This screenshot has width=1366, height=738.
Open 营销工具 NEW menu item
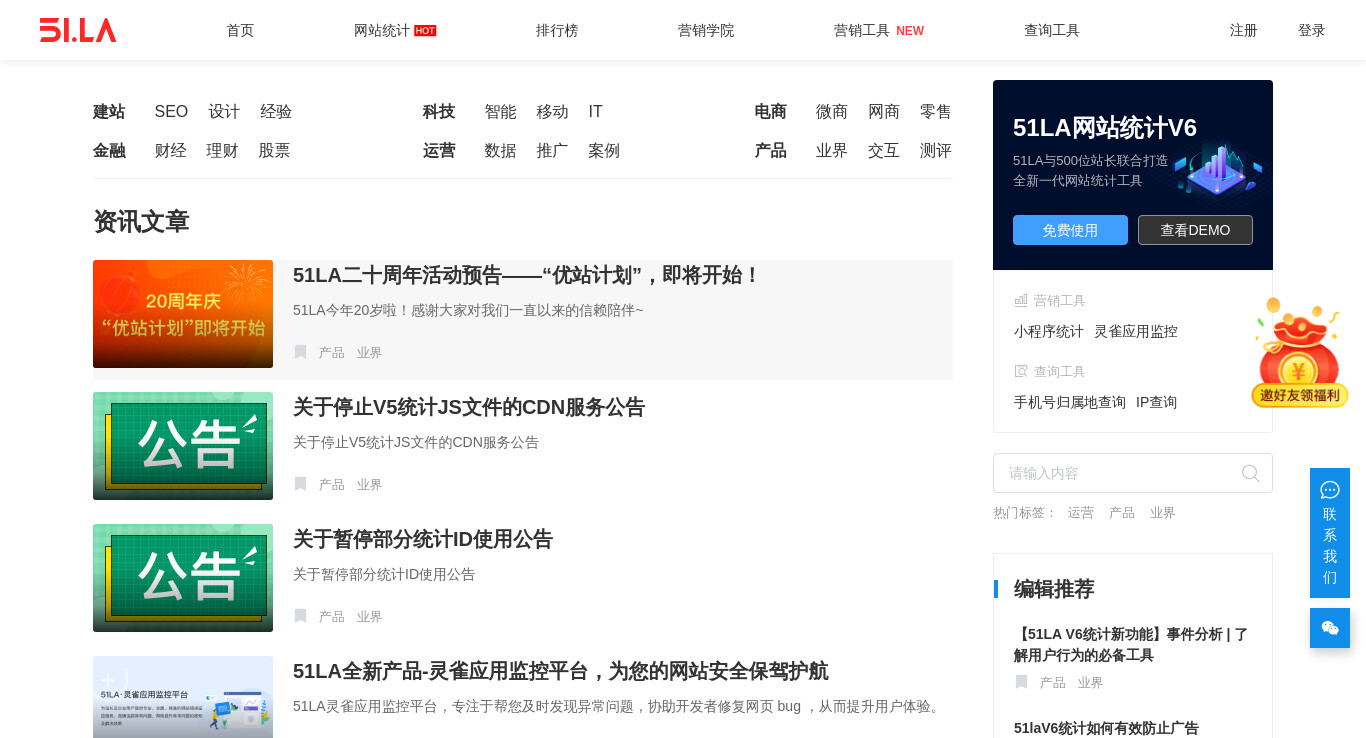tap(879, 30)
